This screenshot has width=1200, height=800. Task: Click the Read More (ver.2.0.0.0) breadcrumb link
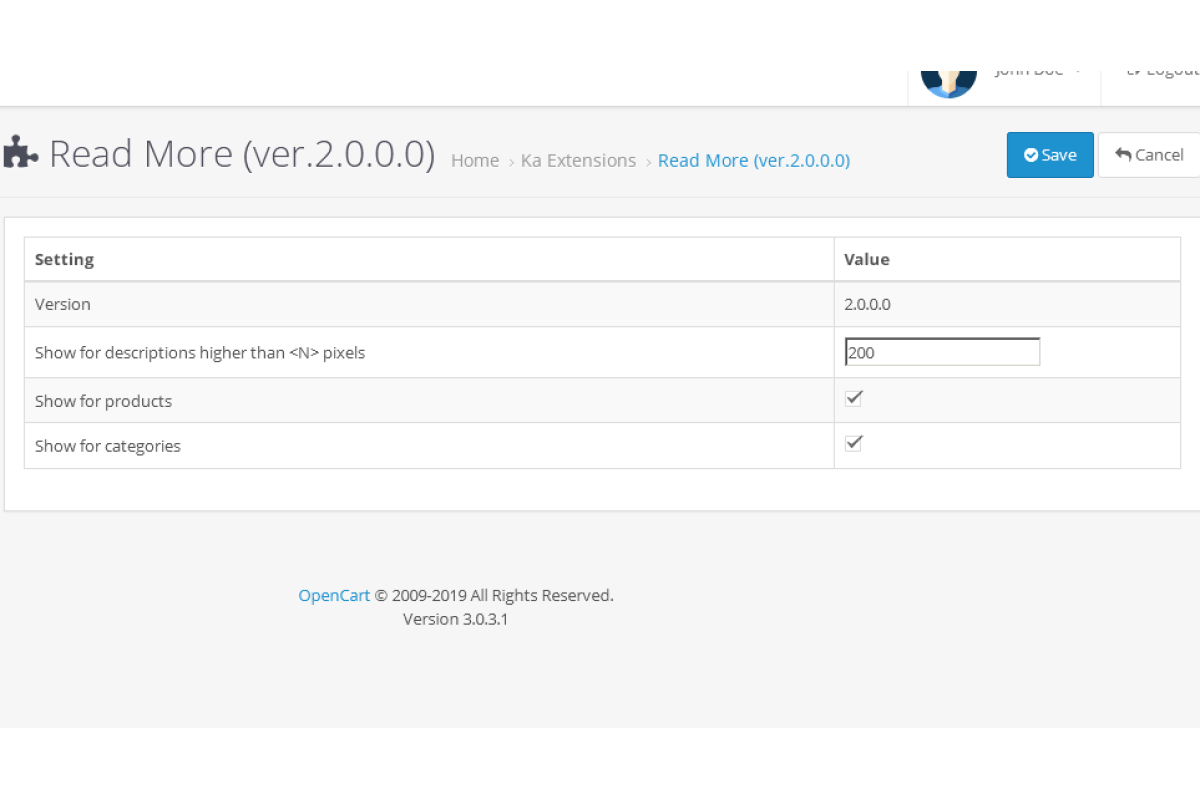coord(753,161)
